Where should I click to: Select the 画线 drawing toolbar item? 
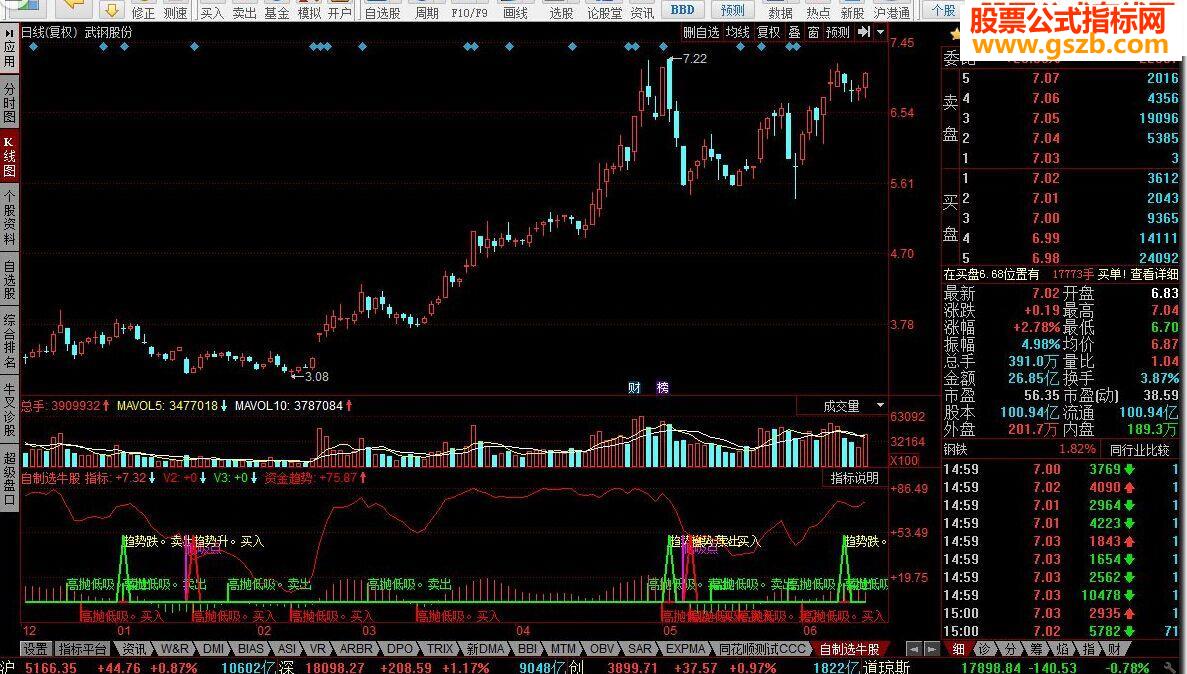[x=515, y=13]
